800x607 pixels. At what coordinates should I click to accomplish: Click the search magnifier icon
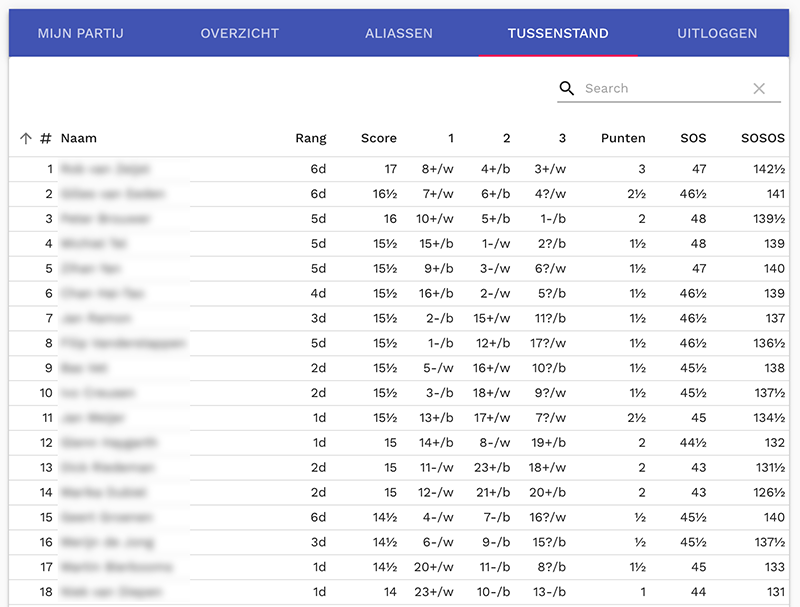[567, 89]
